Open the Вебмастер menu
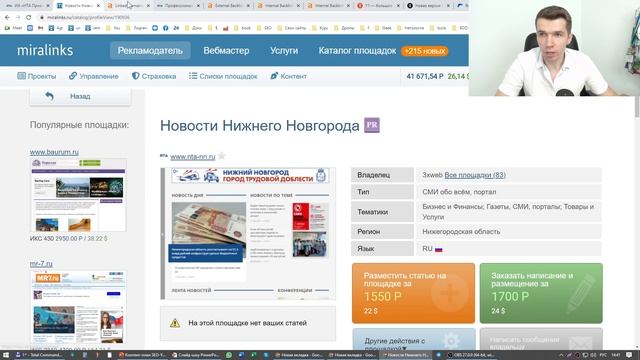The image size is (640, 360). pos(226,51)
